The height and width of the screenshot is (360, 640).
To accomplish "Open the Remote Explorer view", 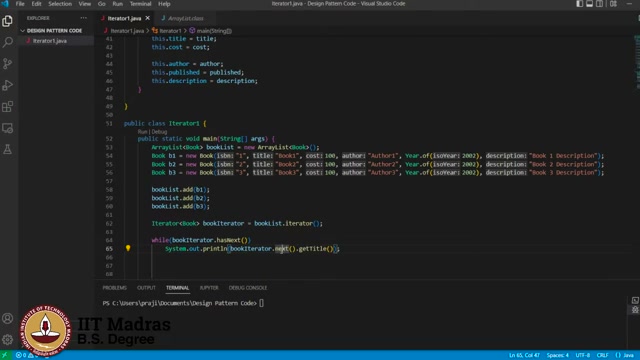I will (7, 128).
